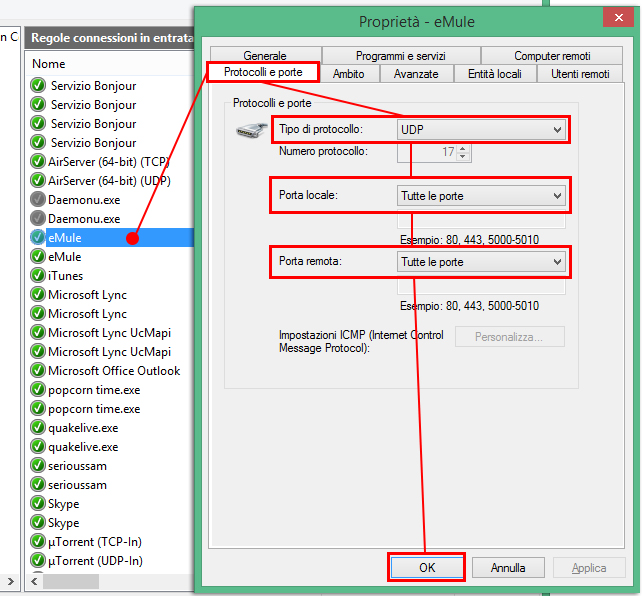Click the serial port connector icon in Protocolli e porte
The height and width of the screenshot is (596, 642).
coord(251,130)
